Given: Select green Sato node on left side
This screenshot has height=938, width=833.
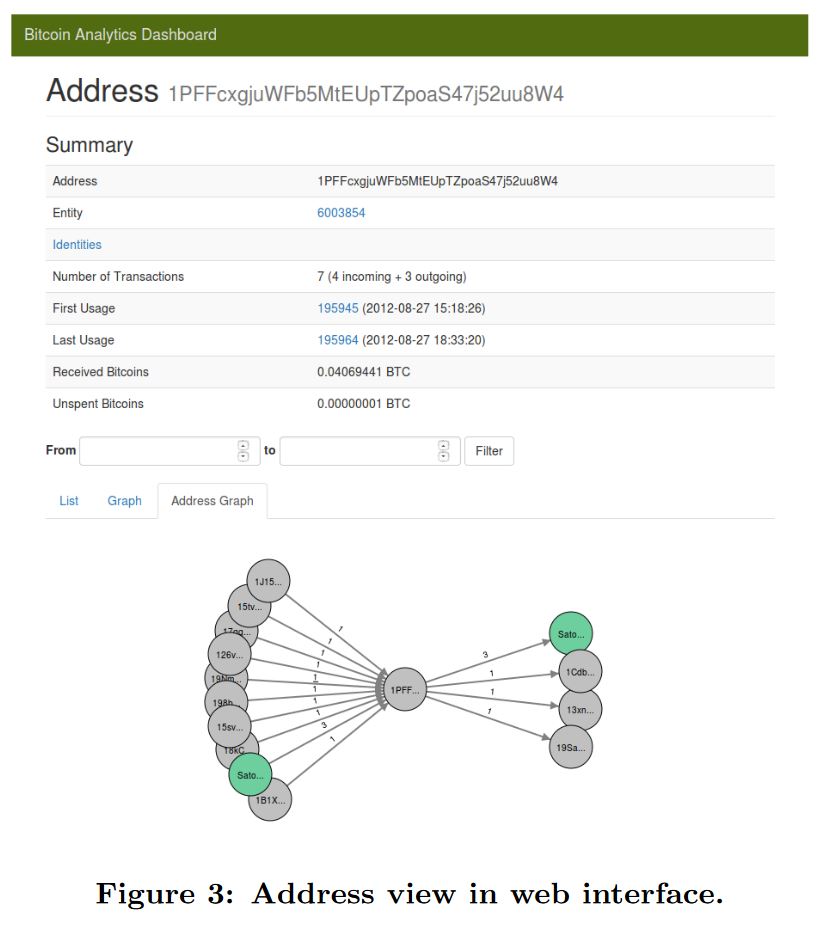Looking at the screenshot, I should tap(250, 775).
